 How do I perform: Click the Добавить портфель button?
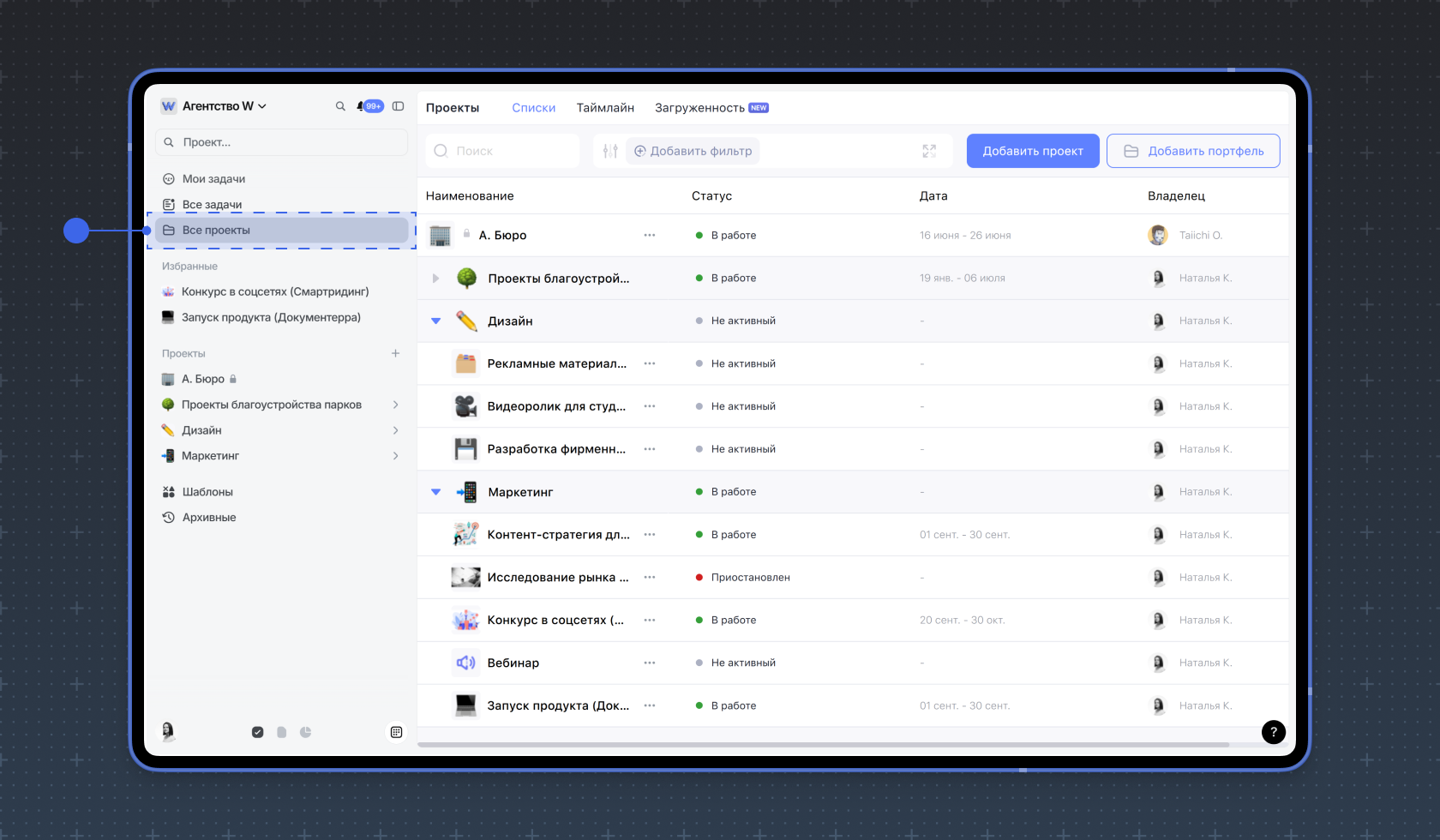(1193, 151)
